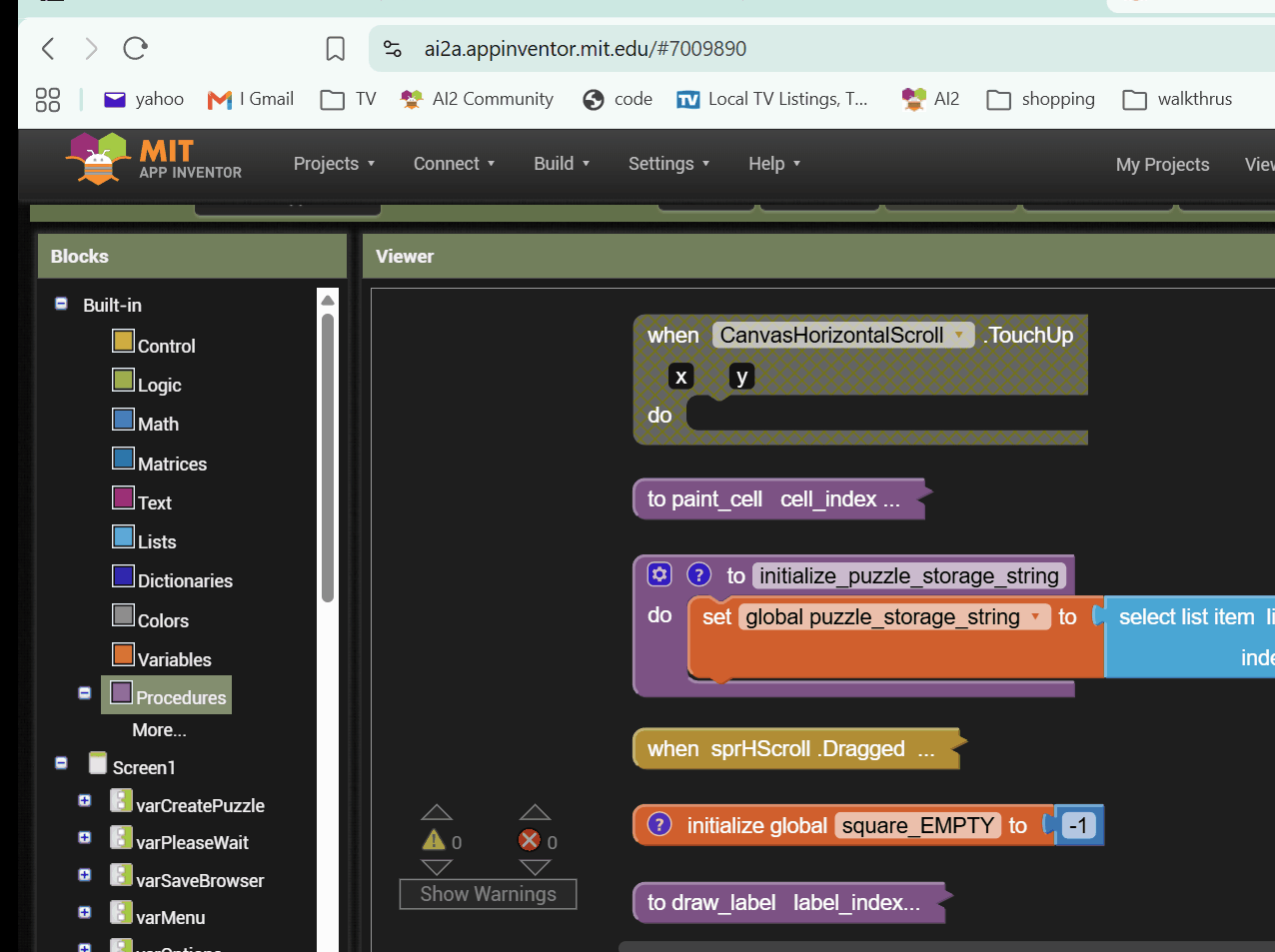Expand the varMenu node
Viewport: 1275px width, 952px height.
tap(85, 912)
